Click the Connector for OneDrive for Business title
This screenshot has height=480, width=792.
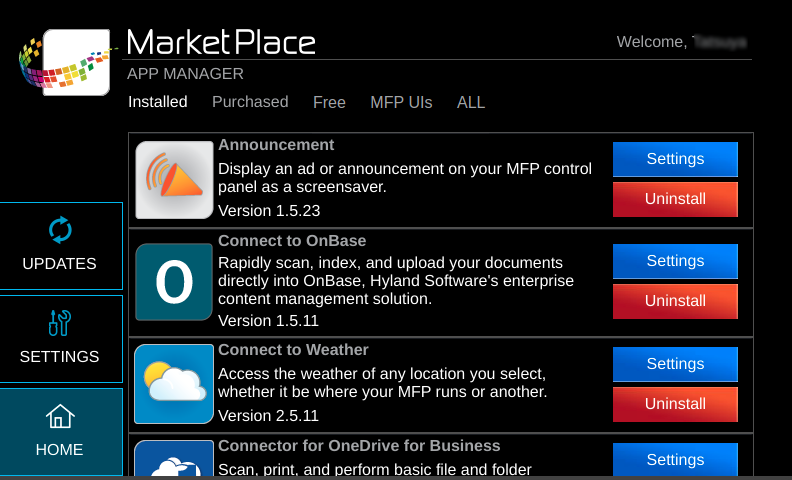(x=359, y=446)
